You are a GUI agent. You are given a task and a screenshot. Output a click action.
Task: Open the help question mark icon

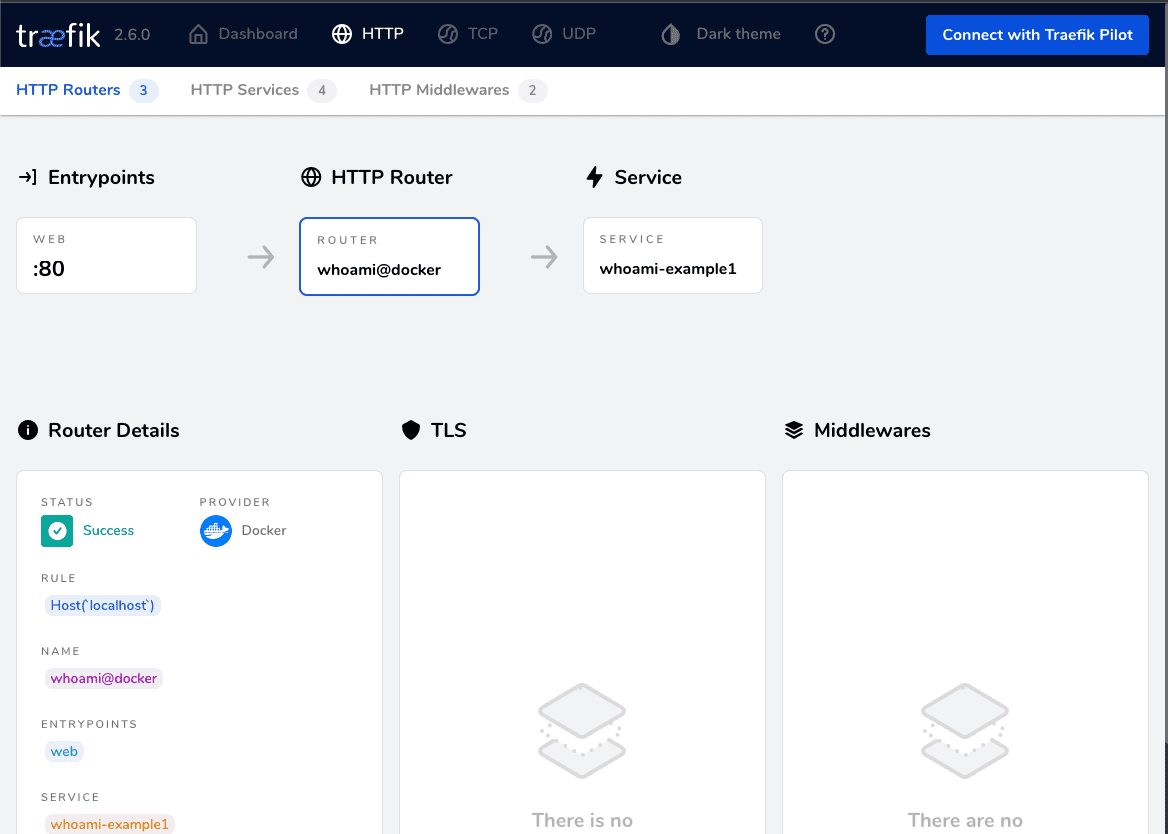pos(824,34)
